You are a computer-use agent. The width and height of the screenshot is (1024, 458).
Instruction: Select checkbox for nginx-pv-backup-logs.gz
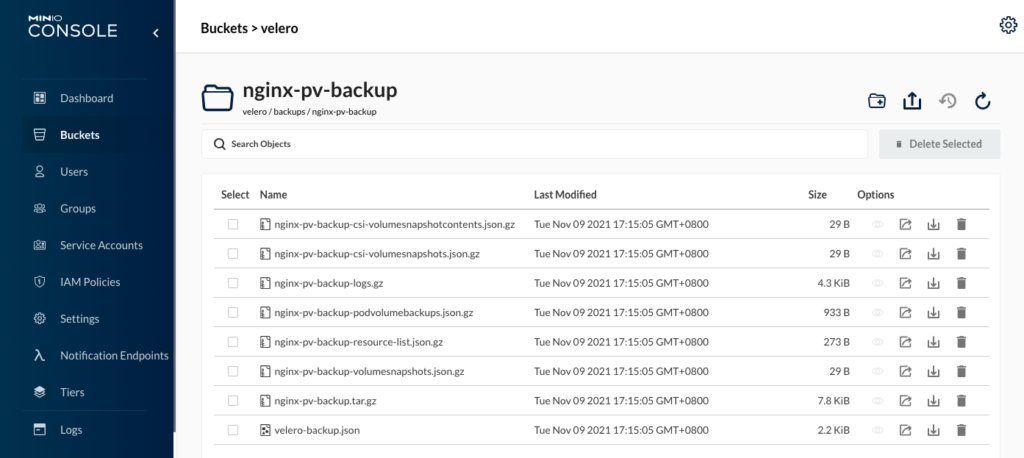click(233, 283)
